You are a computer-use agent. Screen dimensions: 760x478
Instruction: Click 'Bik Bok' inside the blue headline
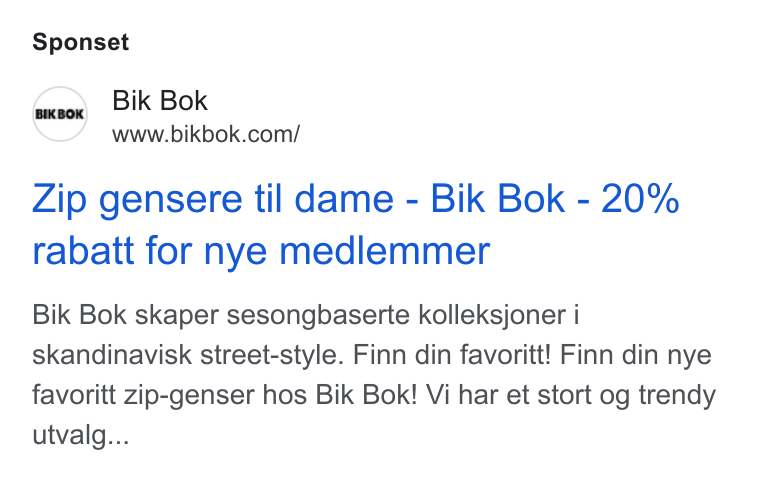coord(498,198)
